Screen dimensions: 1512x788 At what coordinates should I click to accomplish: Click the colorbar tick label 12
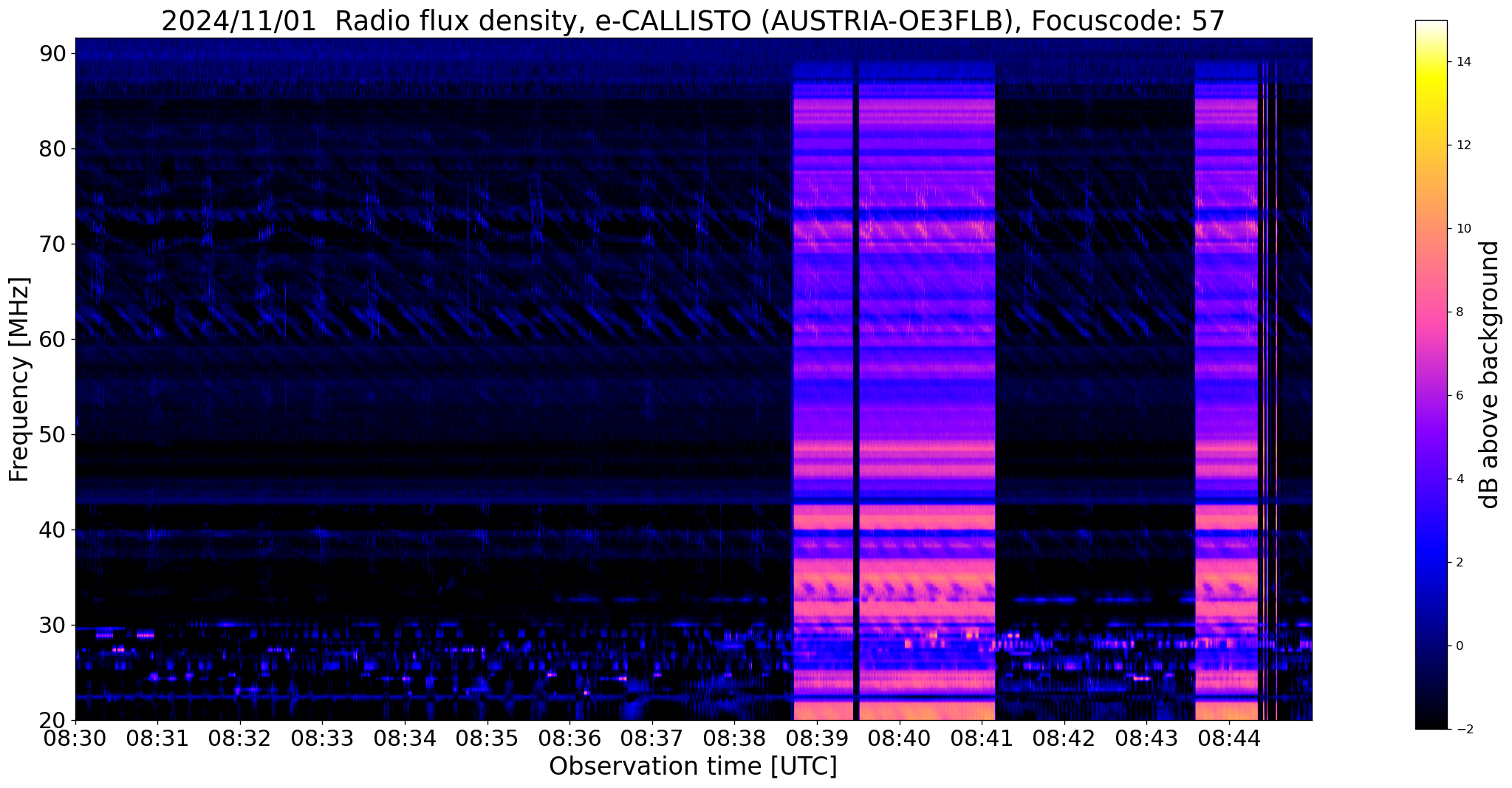coord(1463,145)
